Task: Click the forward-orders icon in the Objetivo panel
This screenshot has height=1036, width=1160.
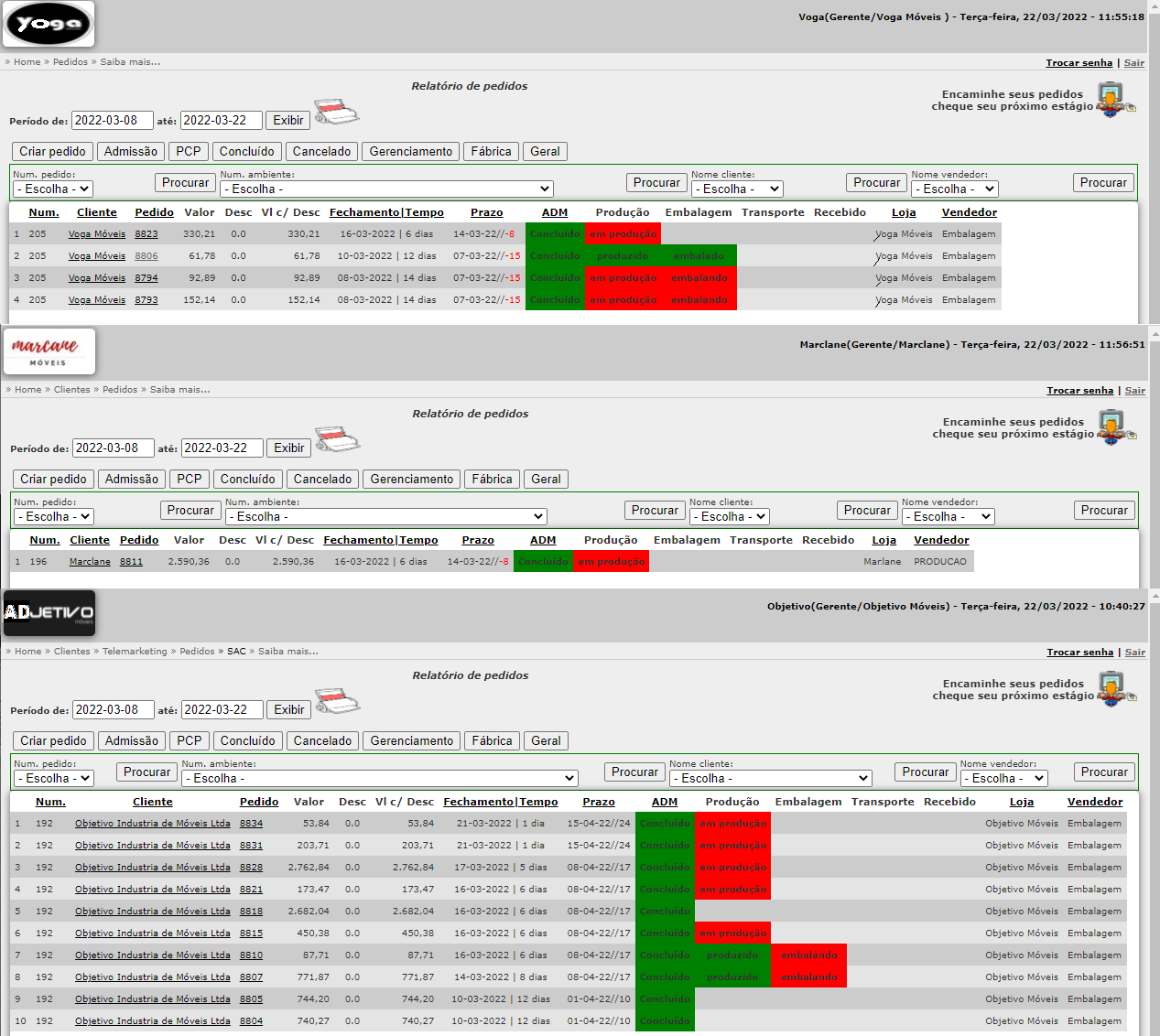Action: point(1117,689)
